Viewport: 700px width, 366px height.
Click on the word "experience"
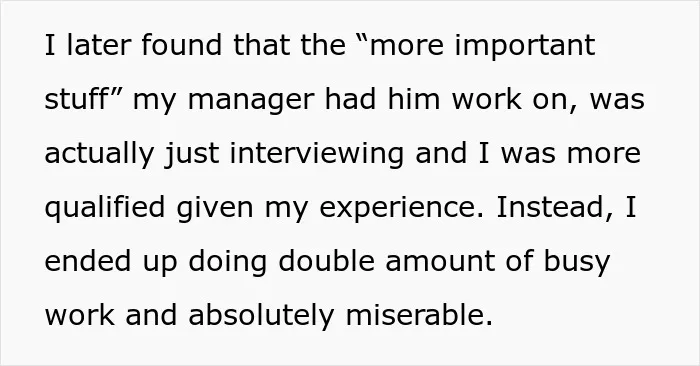(x=398, y=209)
